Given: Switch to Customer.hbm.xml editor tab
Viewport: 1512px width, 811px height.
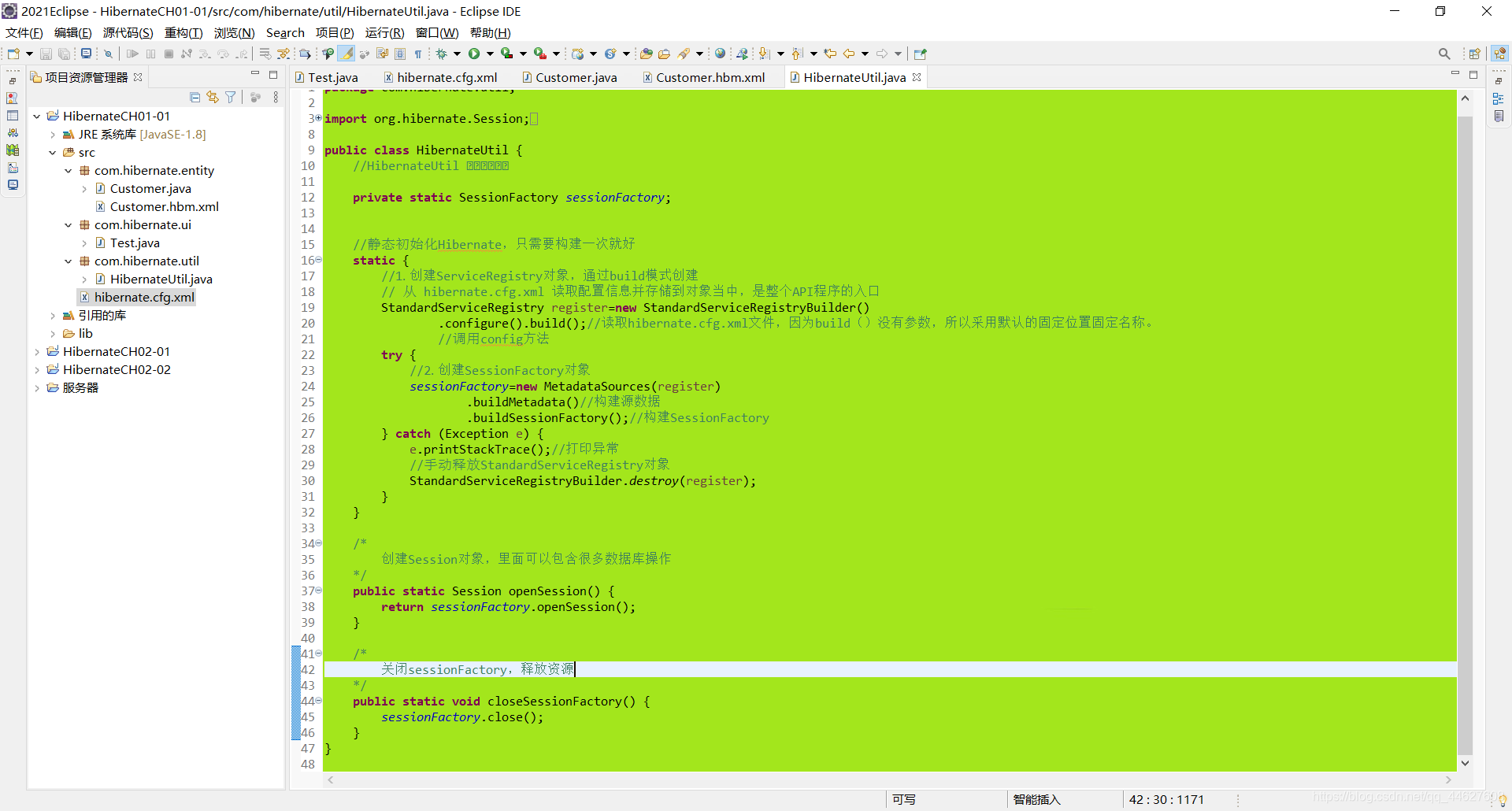Looking at the screenshot, I should click(705, 77).
